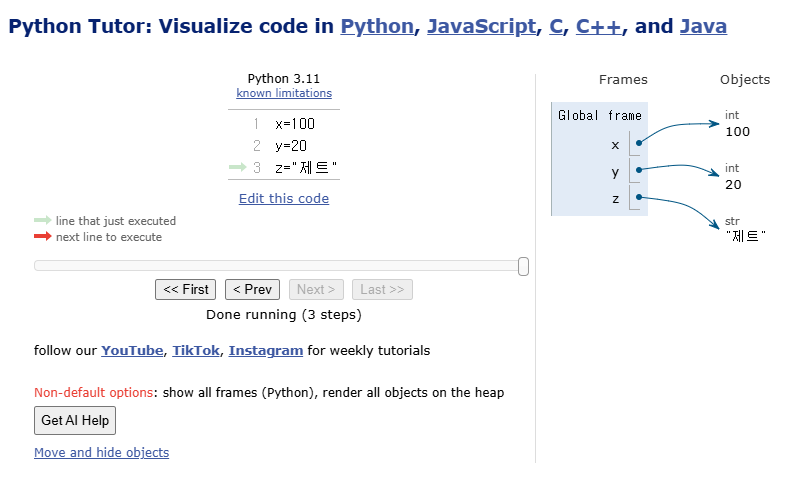Click the pointer dot of variable x
The image size is (793, 478).
(x=637, y=144)
